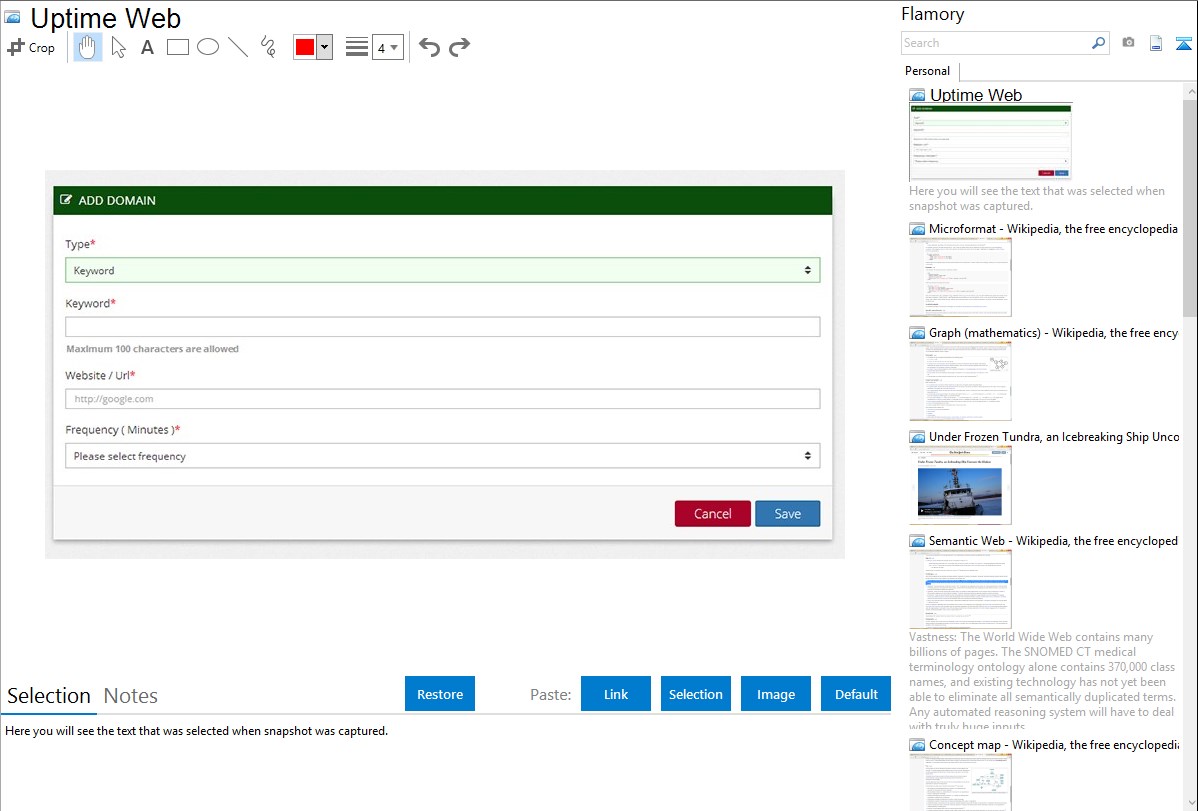Click the snapshot icon beside Semantic Web entry
Screen dimensions: 1198x811
coord(918,540)
